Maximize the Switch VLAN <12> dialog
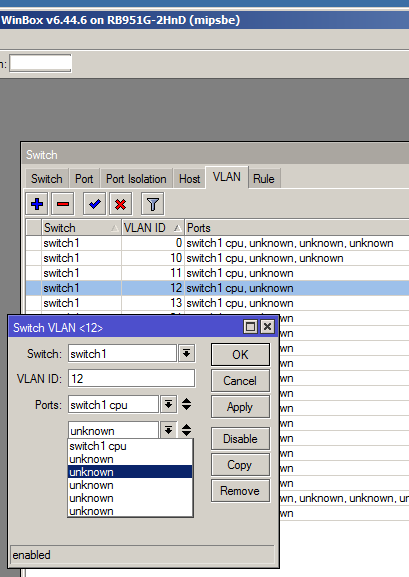Screen dimensions: 409x577 [250, 326]
